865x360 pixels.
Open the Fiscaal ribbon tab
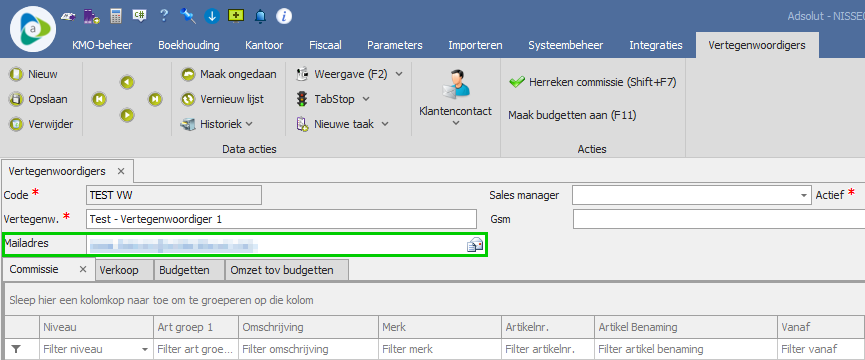coord(325,45)
